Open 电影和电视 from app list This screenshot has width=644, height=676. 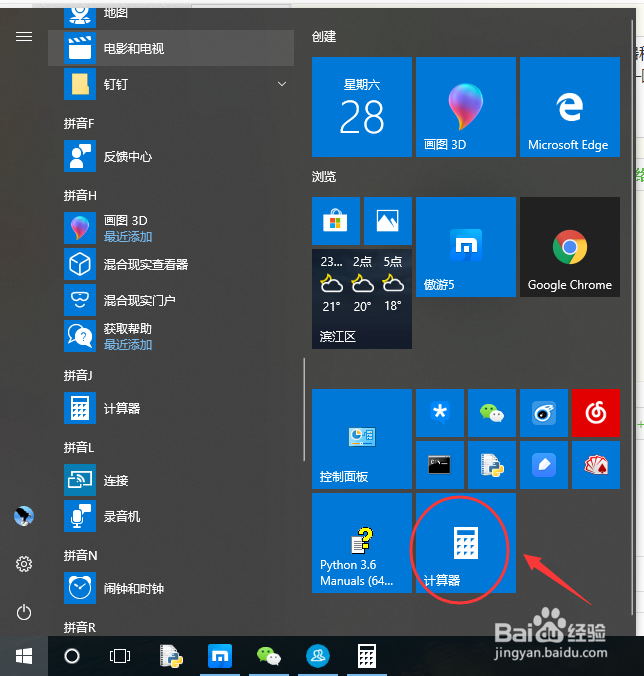pos(171,48)
